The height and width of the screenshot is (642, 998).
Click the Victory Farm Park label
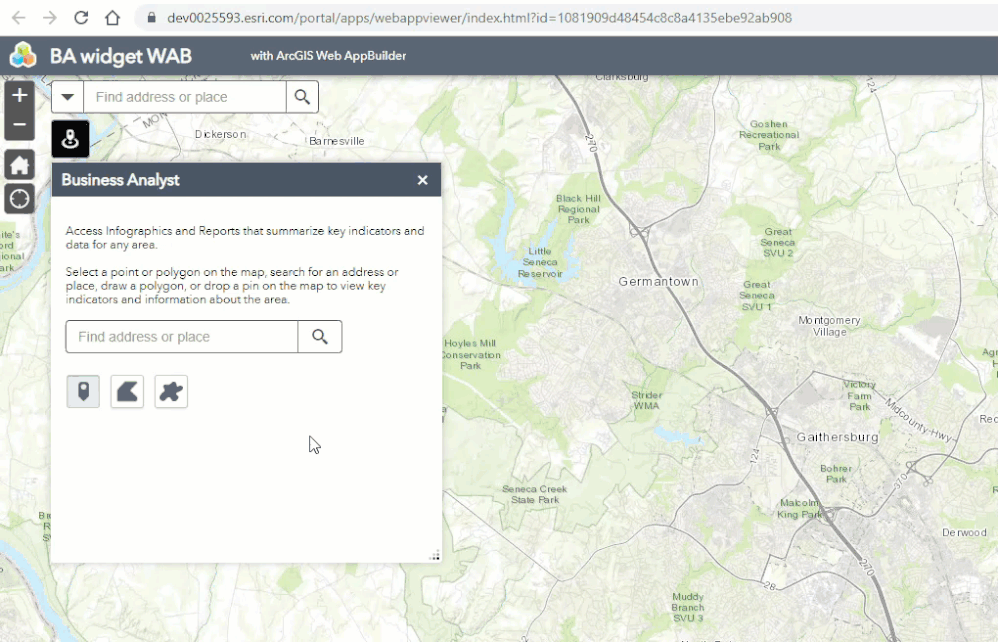(x=859, y=395)
